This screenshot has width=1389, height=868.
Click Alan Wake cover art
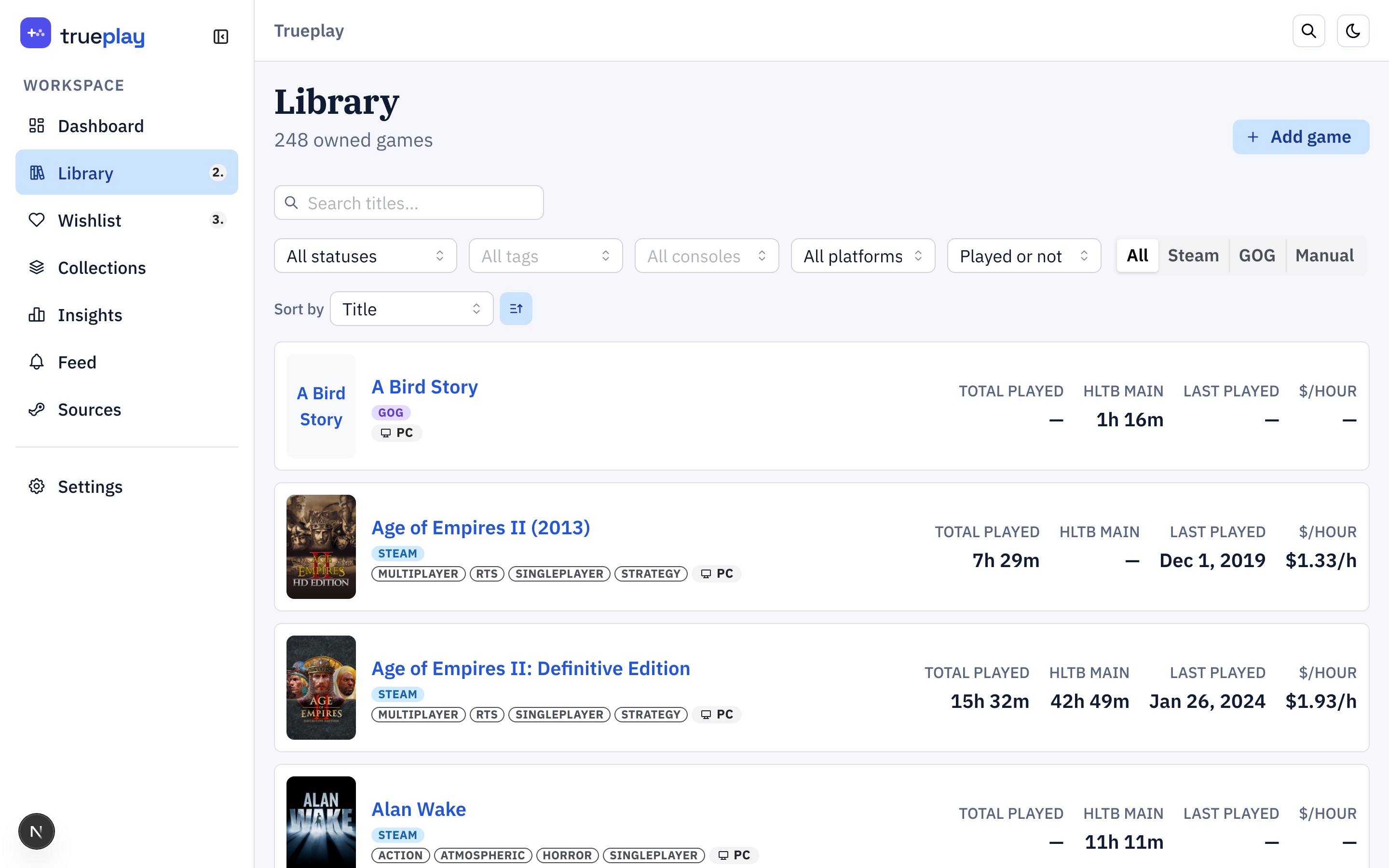pyautogui.click(x=321, y=822)
